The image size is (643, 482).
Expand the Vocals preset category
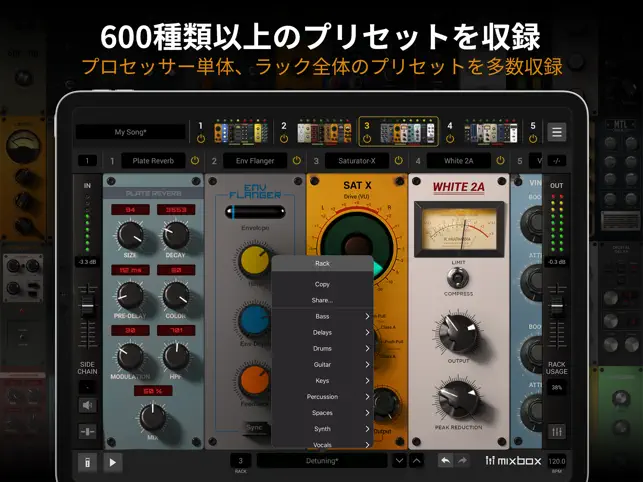coord(322,443)
